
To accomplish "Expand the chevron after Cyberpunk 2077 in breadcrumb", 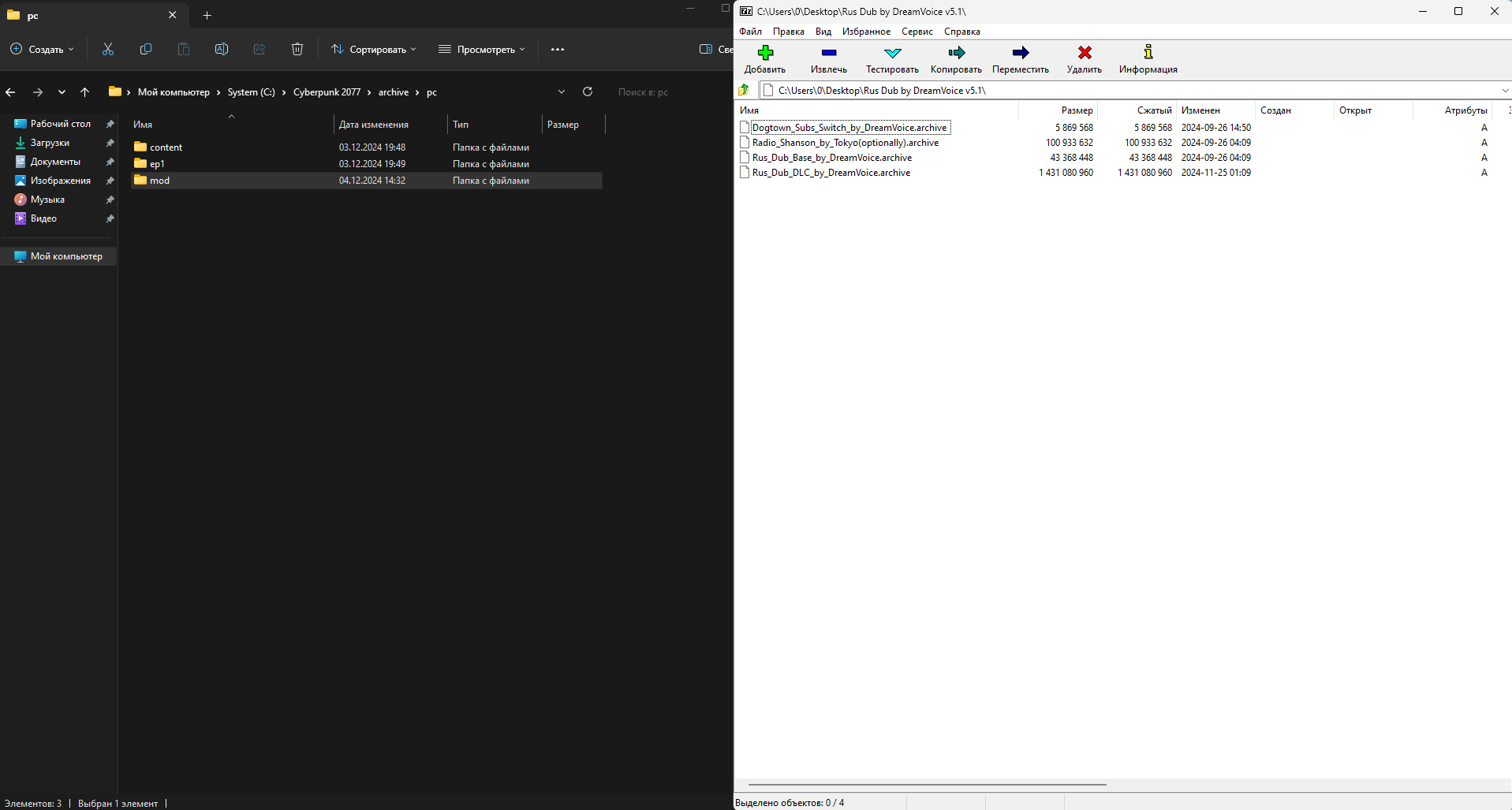I will pos(368,92).
